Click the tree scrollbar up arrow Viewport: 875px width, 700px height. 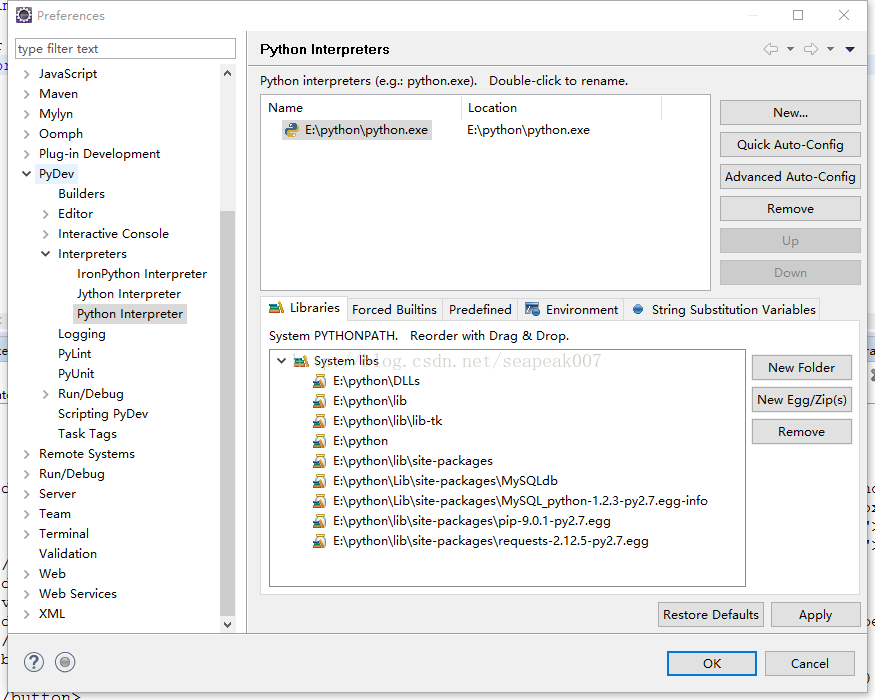(x=227, y=73)
